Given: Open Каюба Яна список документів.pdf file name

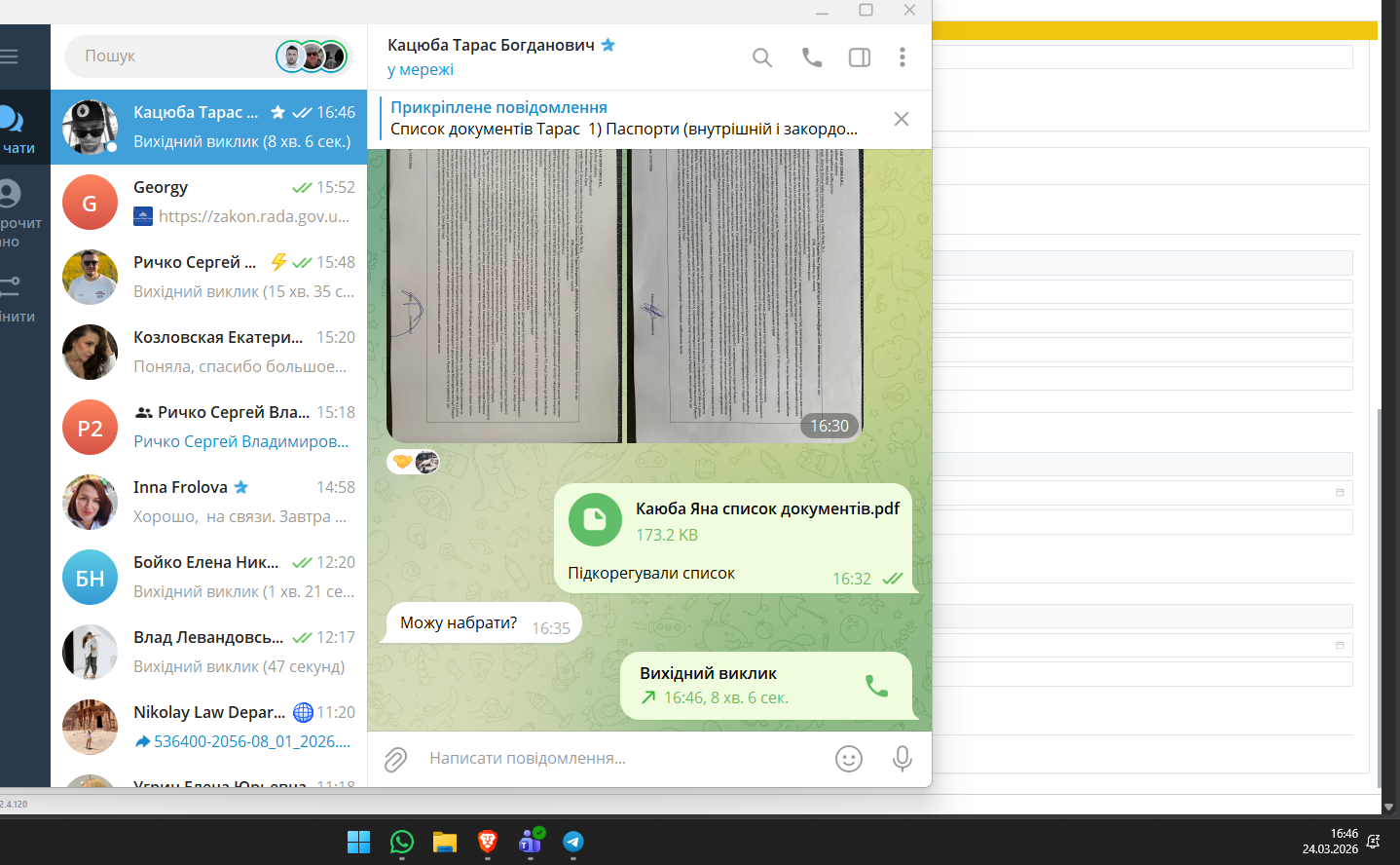Looking at the screenshot, I should coord(767,508).
